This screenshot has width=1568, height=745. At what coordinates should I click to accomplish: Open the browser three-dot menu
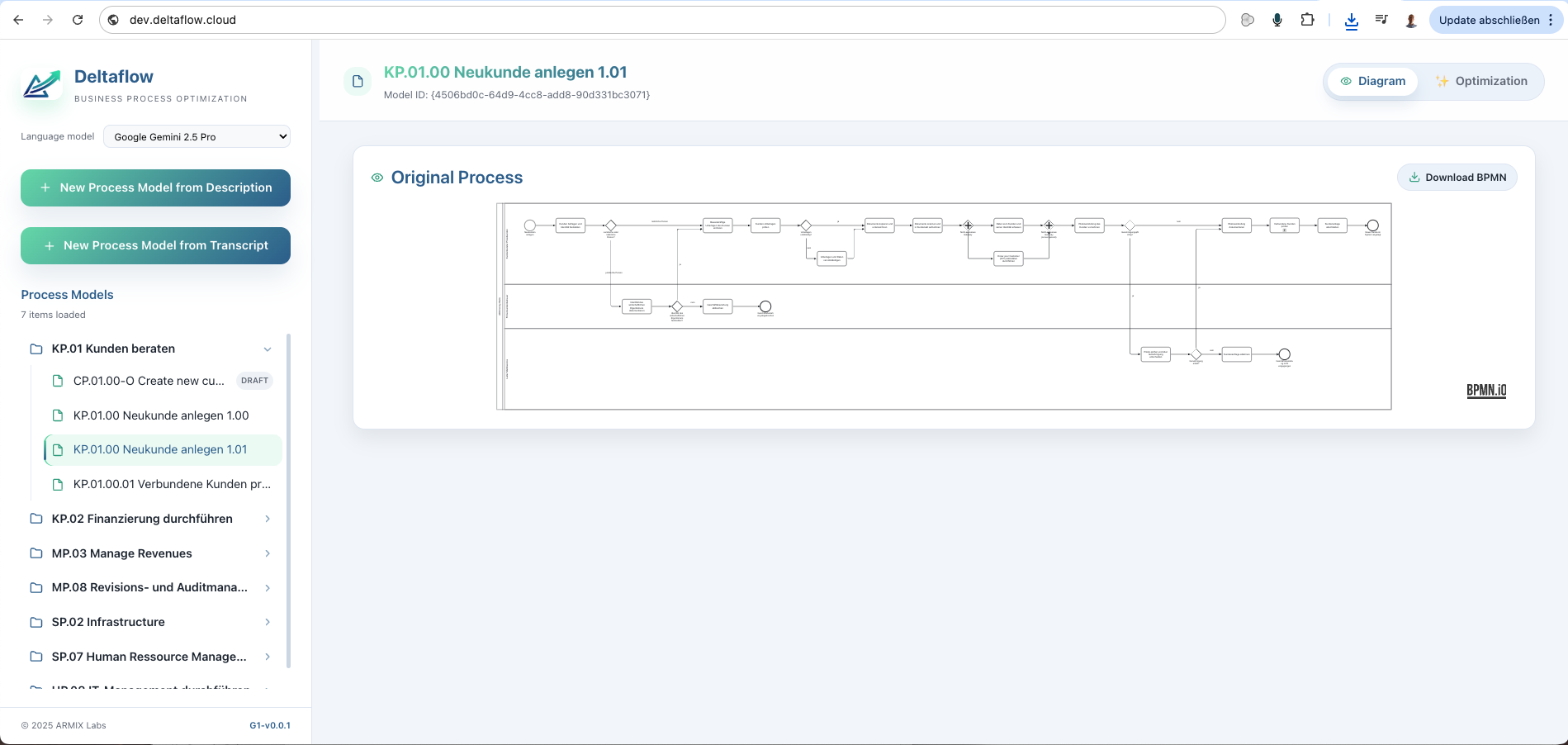click(x=1551, y=19)
